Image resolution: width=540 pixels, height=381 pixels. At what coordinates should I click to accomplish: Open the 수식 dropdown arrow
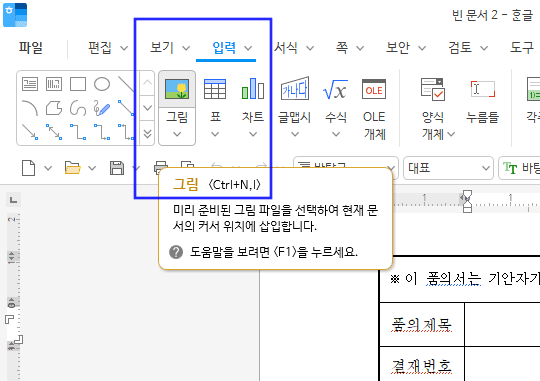click(336, 134)
